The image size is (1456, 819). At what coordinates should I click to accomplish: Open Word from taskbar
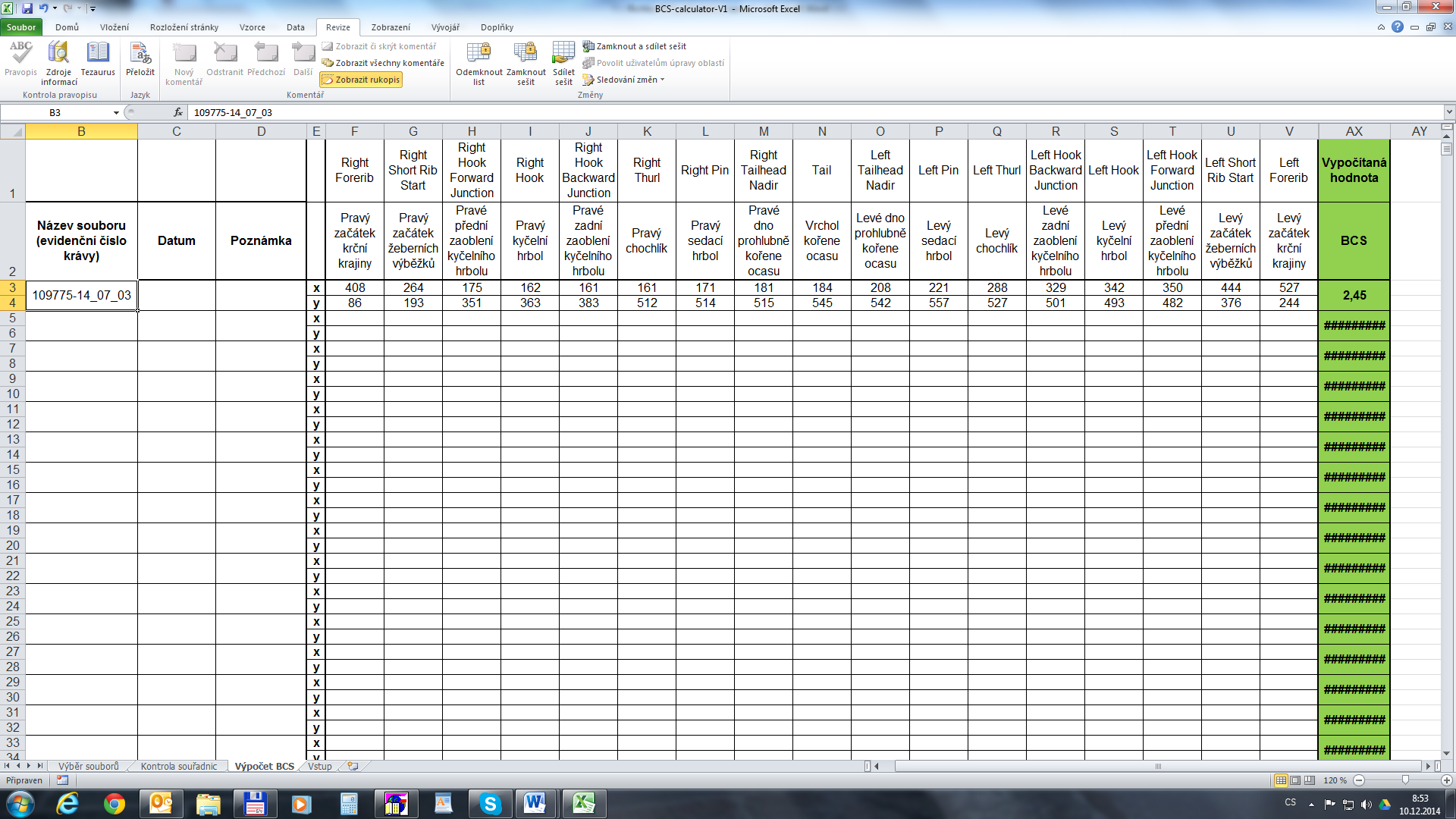point(535,804)
